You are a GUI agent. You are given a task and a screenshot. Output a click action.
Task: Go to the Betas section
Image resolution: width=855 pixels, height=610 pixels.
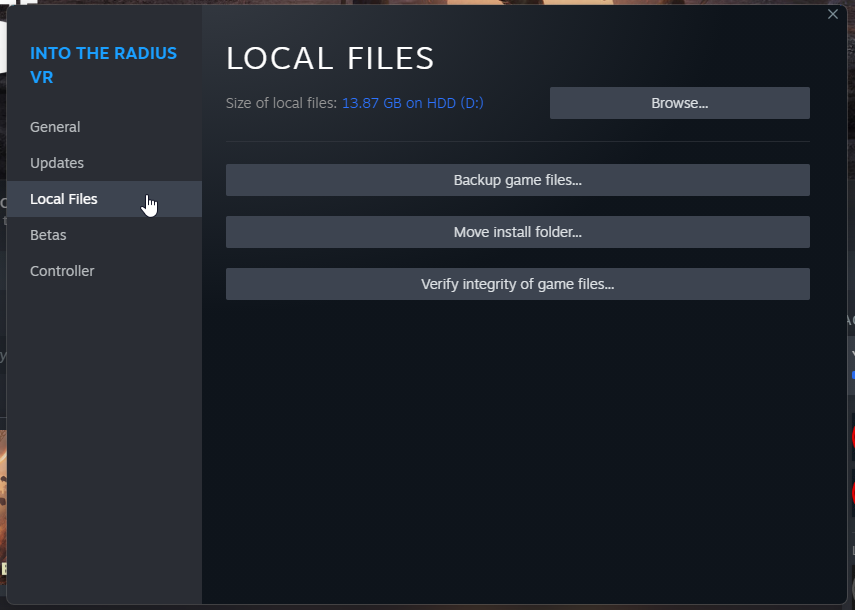tap(104, 235)
